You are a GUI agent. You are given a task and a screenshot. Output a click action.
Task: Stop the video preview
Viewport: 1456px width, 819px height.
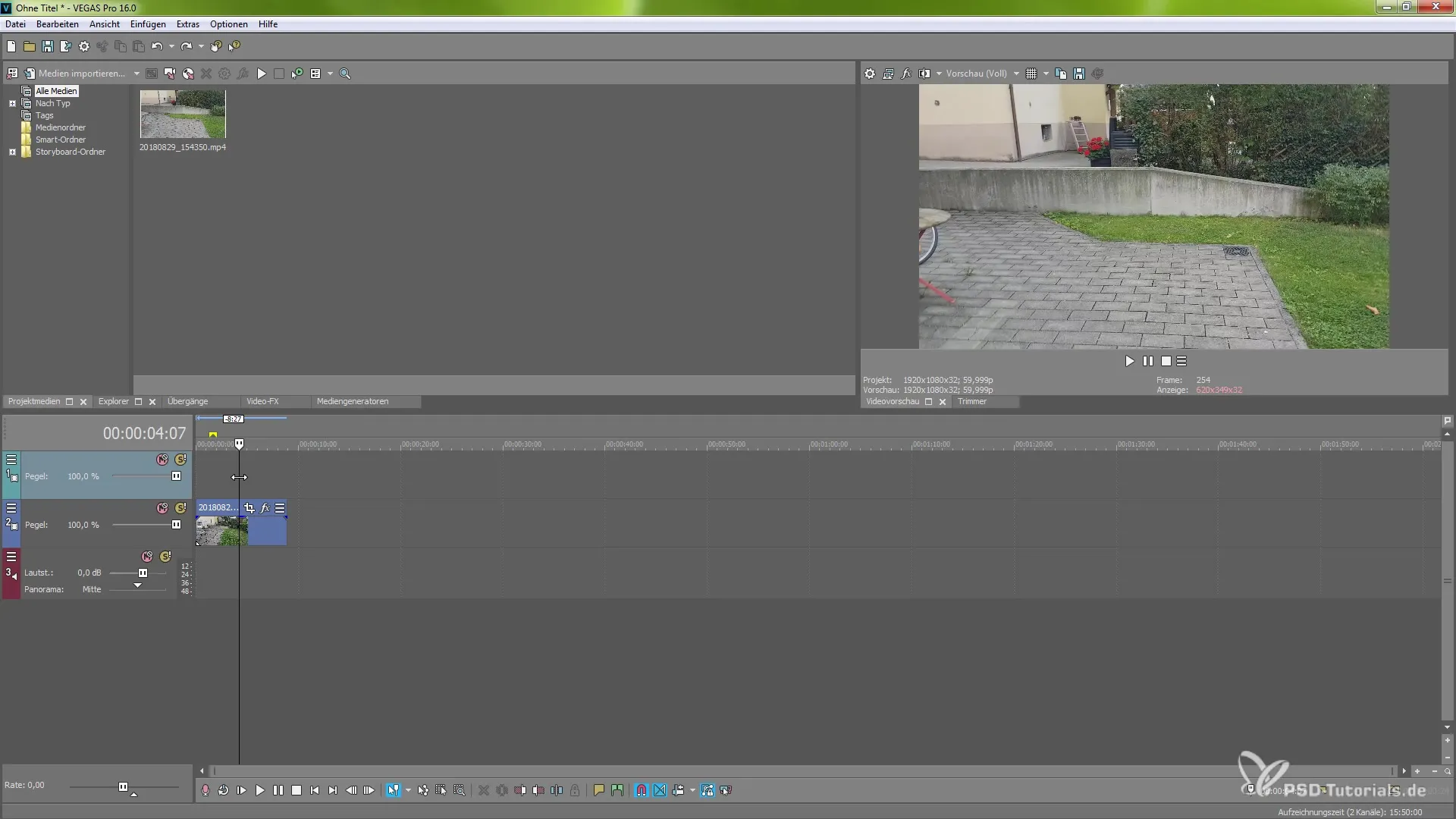pyautogui.click(x=1166, y=362)
